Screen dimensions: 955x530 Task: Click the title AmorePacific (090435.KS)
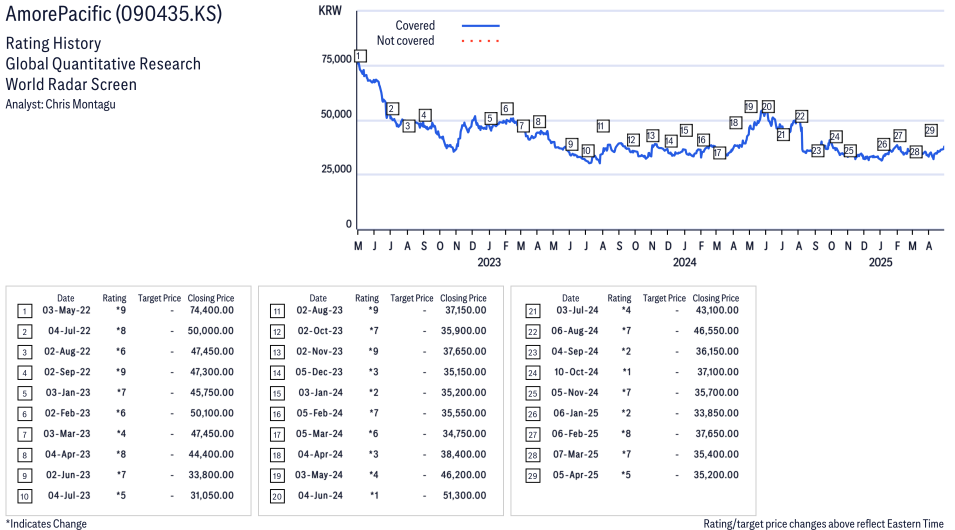coord(114,14)
